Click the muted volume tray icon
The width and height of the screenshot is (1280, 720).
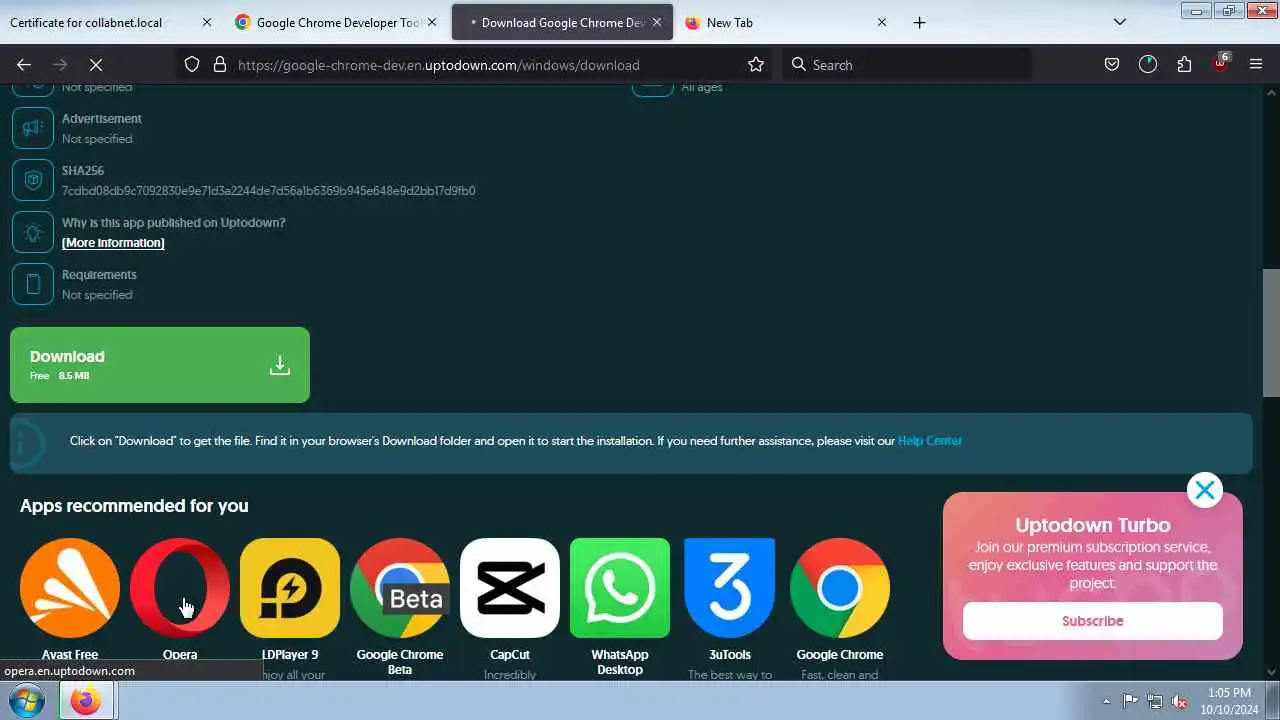coord(1180,701)
